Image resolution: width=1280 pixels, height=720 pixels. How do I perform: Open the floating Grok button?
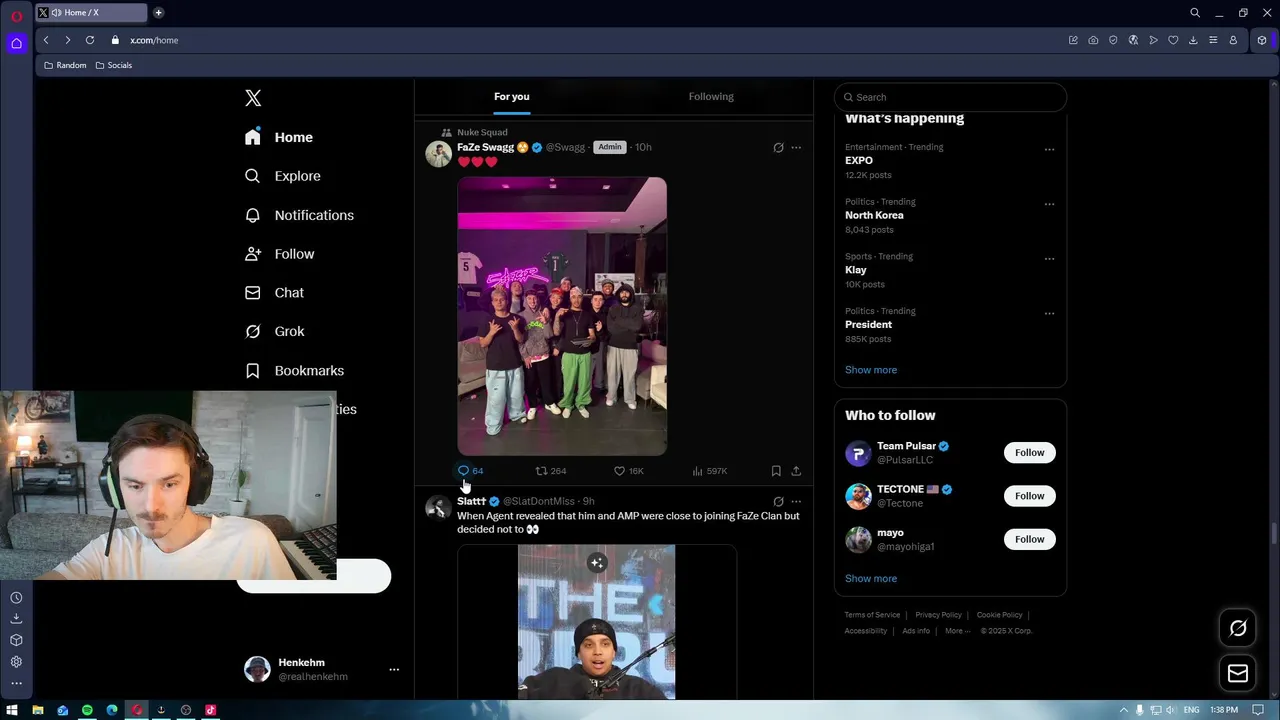coord(1238,628)
